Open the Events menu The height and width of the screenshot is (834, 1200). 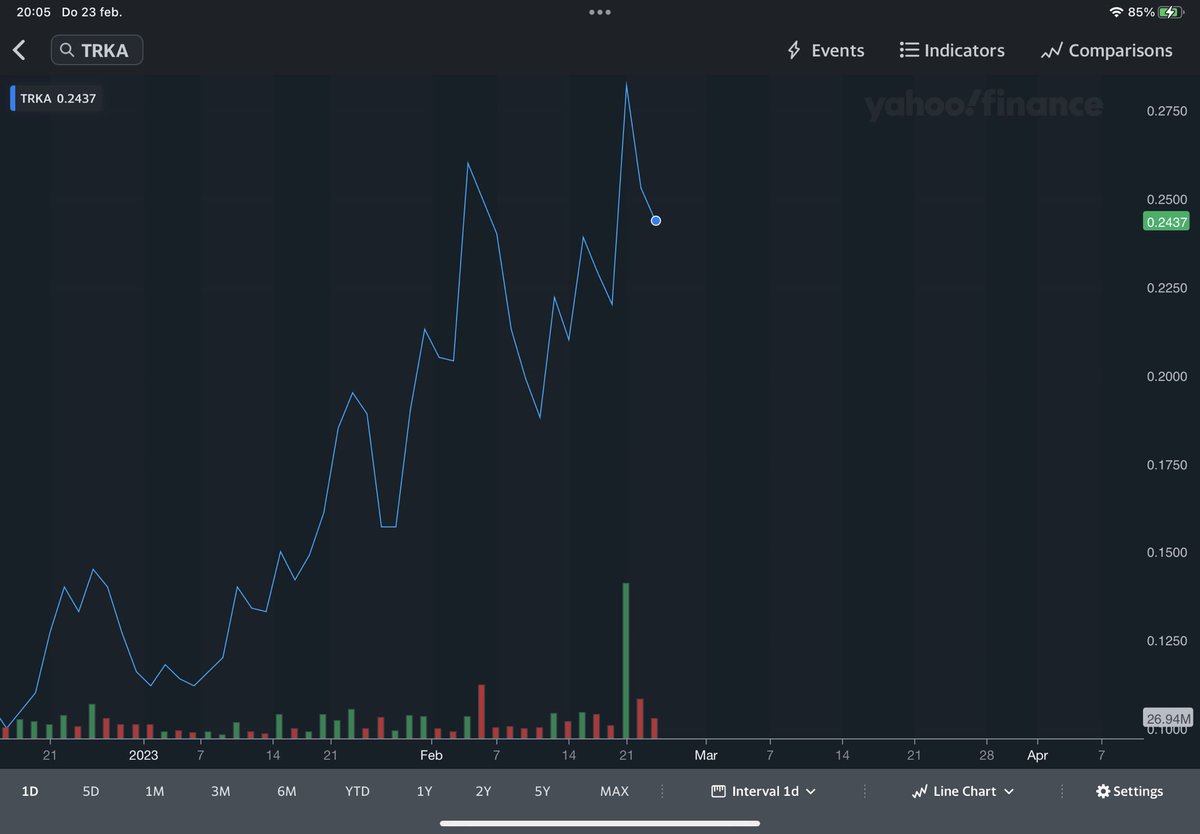[826, 50]
